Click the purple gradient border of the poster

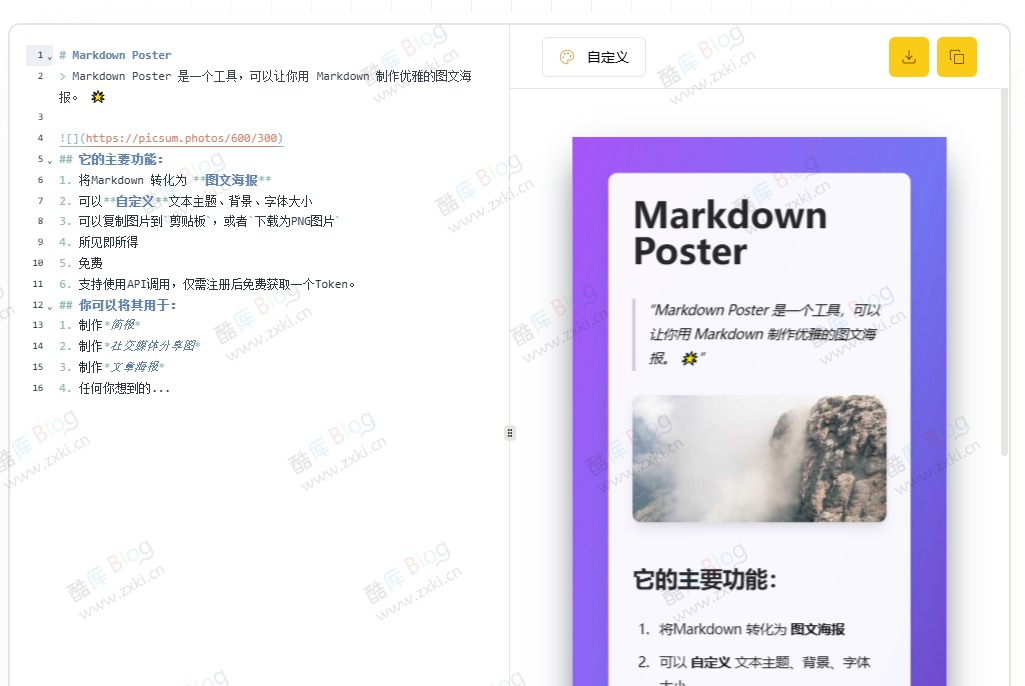tap(590, 300)
